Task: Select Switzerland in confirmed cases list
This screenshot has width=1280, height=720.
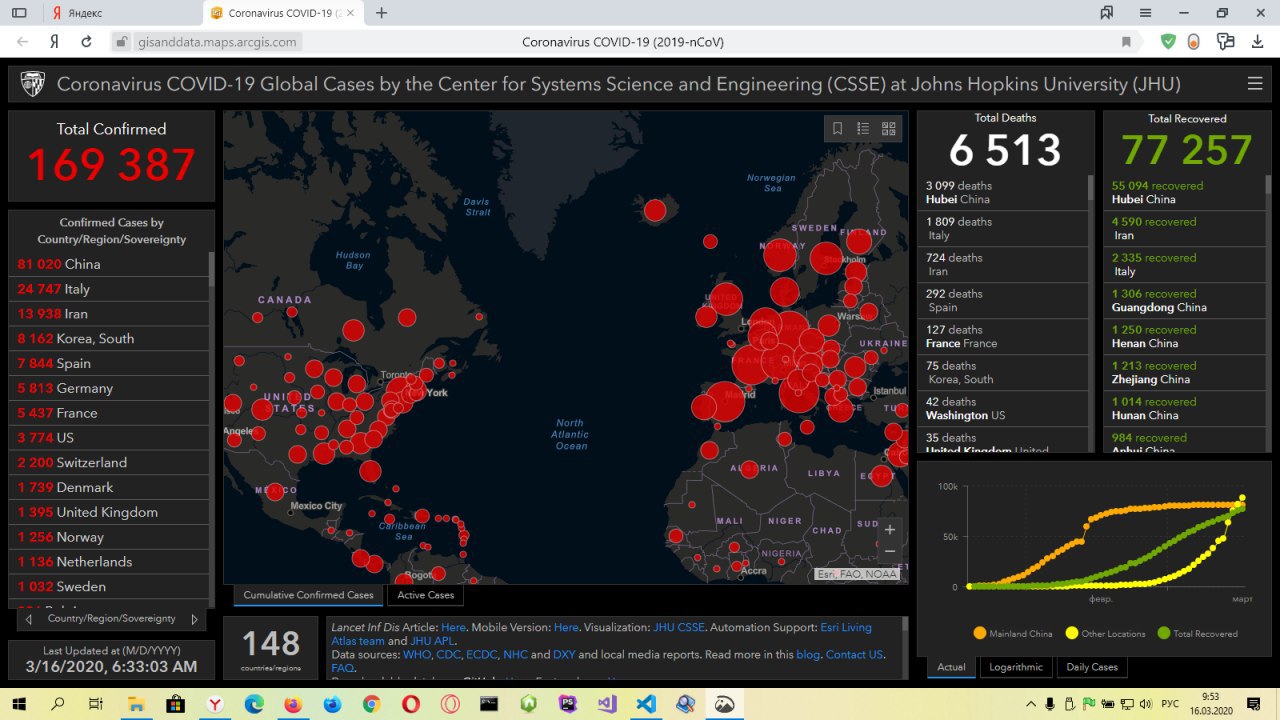Action: pyautogui.click(x=108, y=462)
